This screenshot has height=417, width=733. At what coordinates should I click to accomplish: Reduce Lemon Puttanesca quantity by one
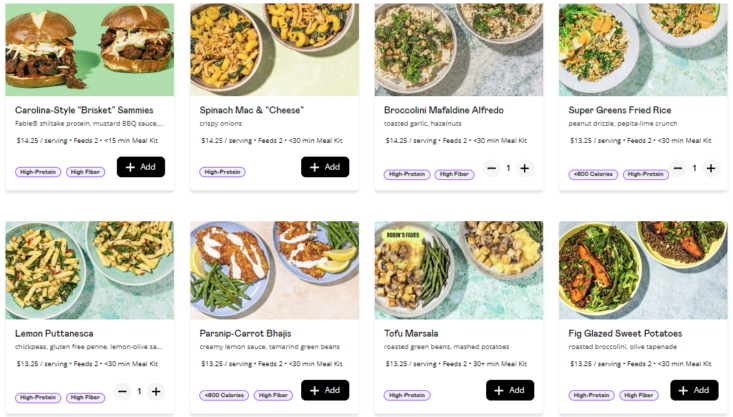[122, 391]
